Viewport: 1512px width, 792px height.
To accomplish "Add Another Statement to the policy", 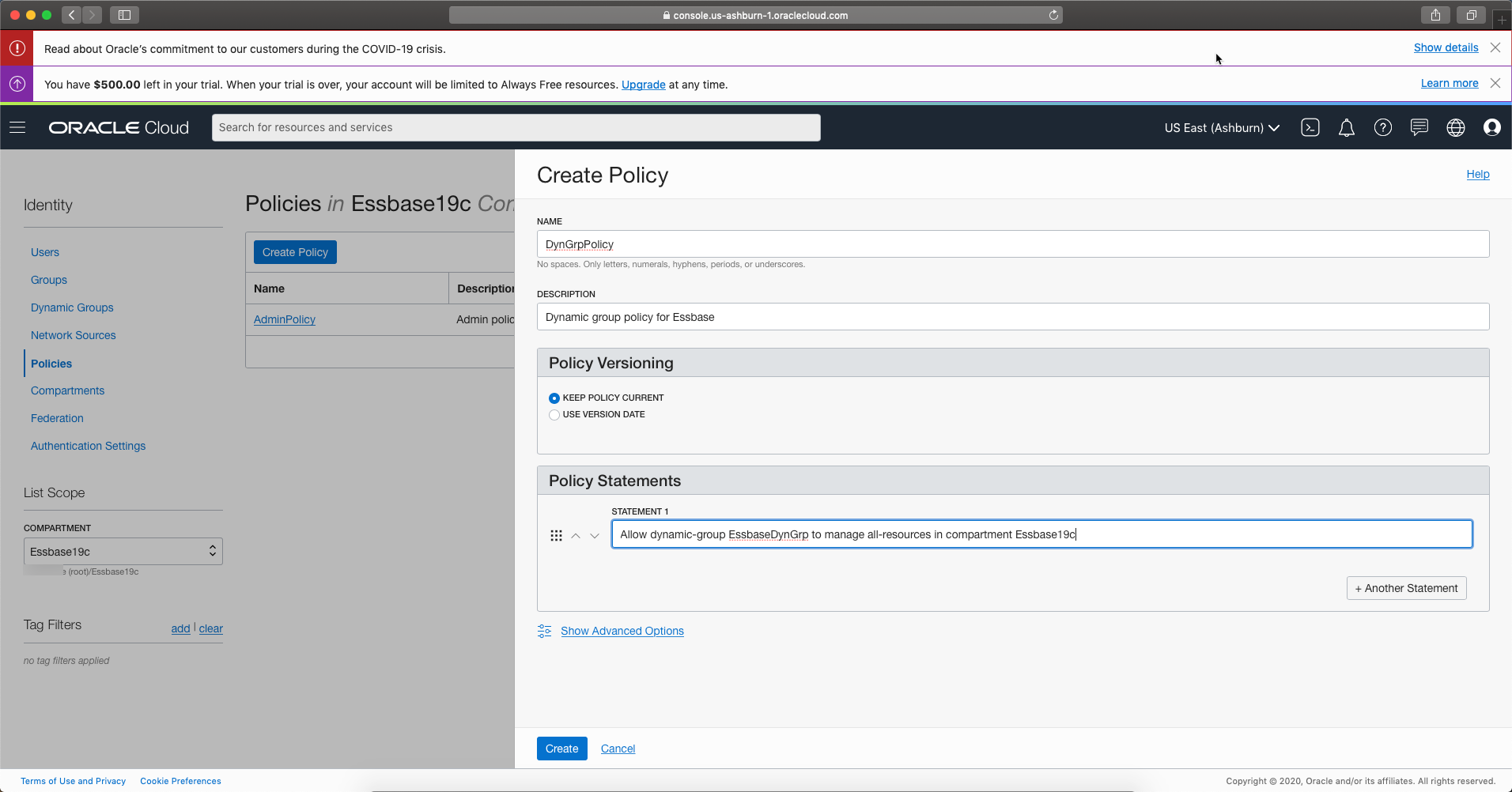I will click(1406, 588).
